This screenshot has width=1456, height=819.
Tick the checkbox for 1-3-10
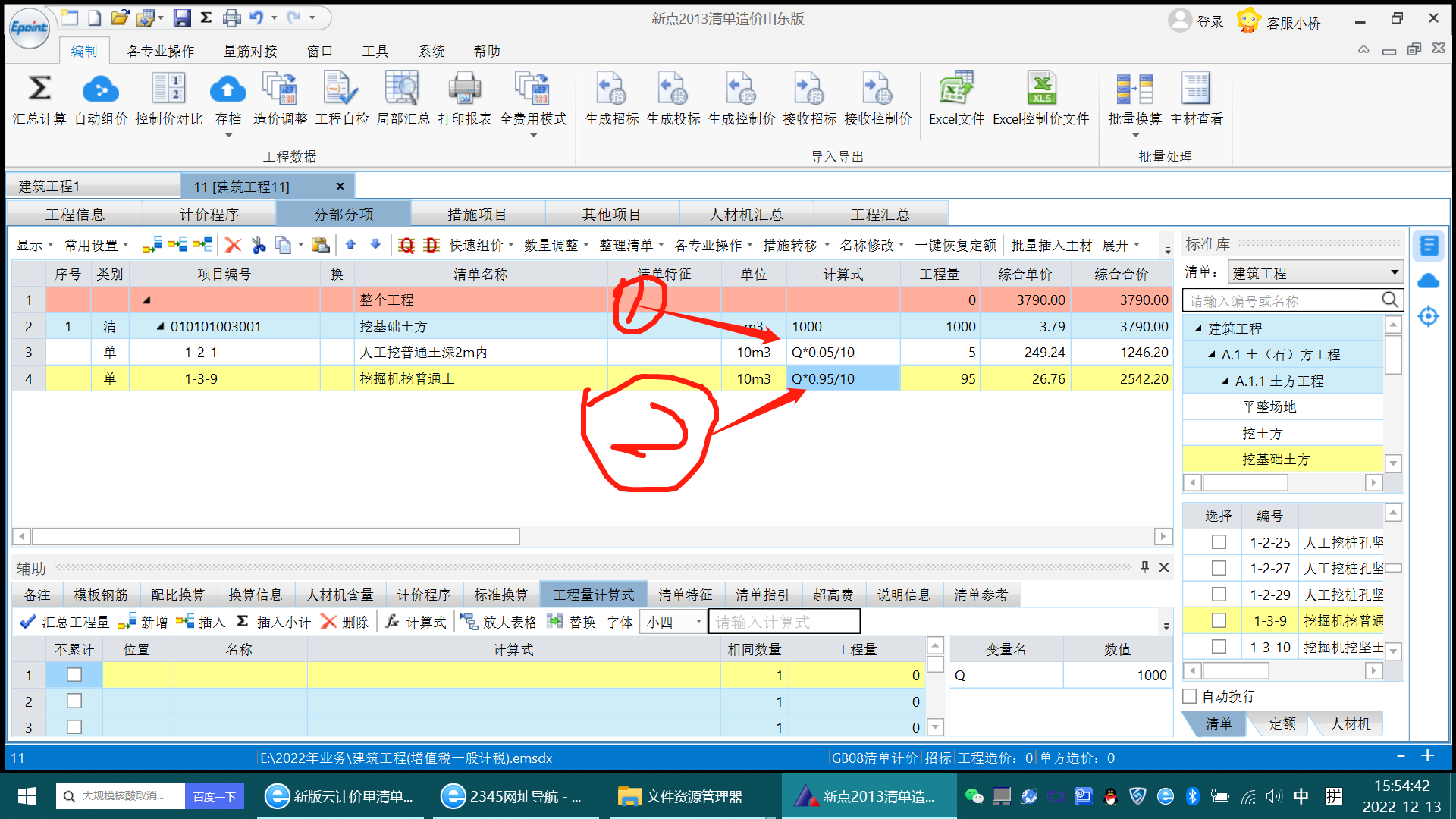point(1219,647)
